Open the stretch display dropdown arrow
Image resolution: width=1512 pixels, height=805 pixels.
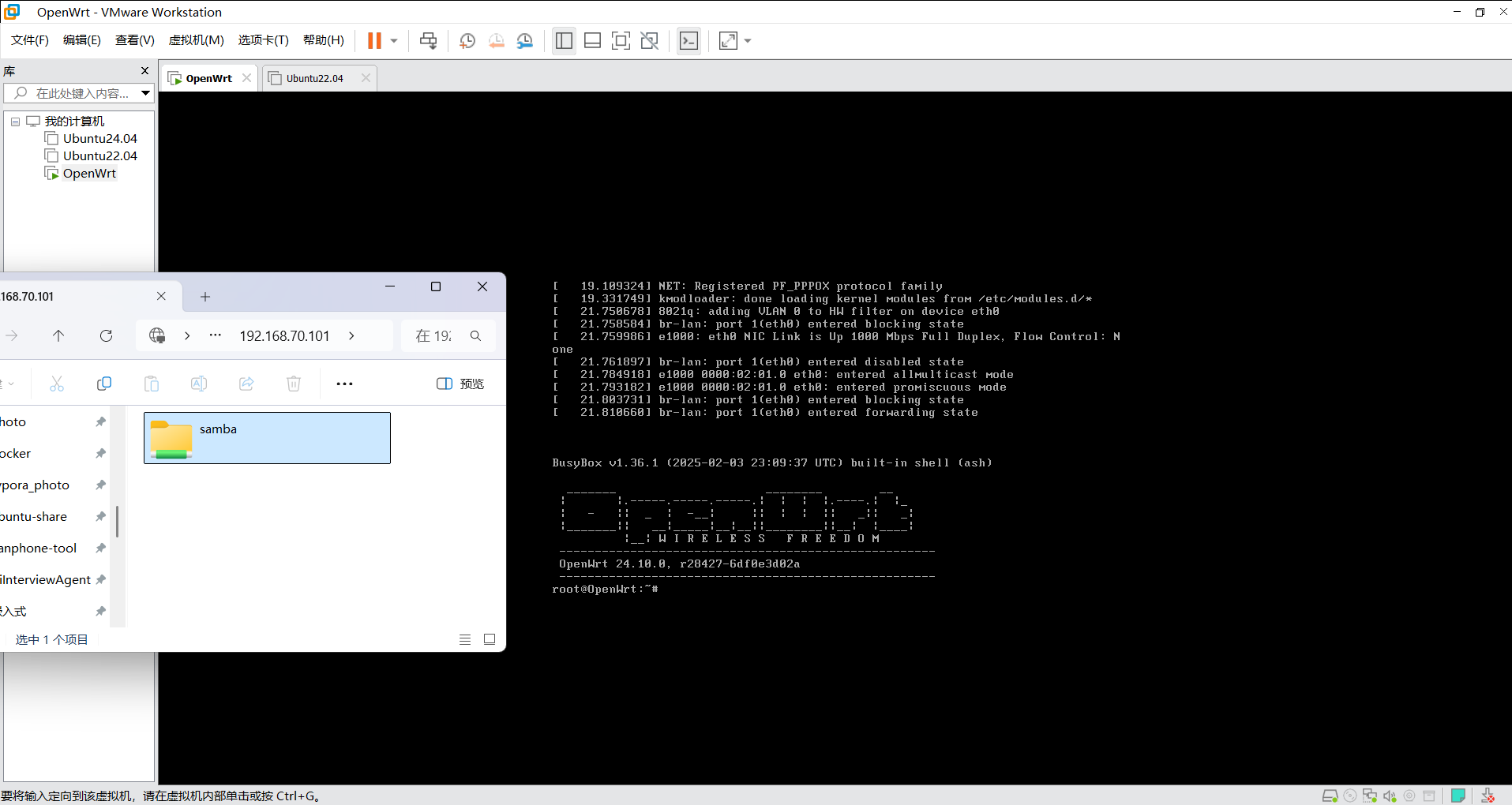coord(748,41)
